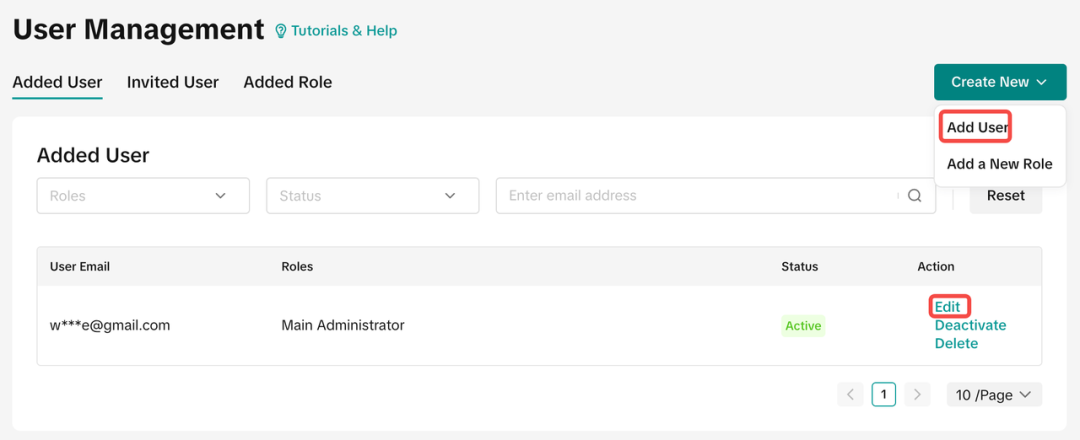Switch to the Invited User tab
This screenshot has height=440, width=1080.
click(172, 82)
